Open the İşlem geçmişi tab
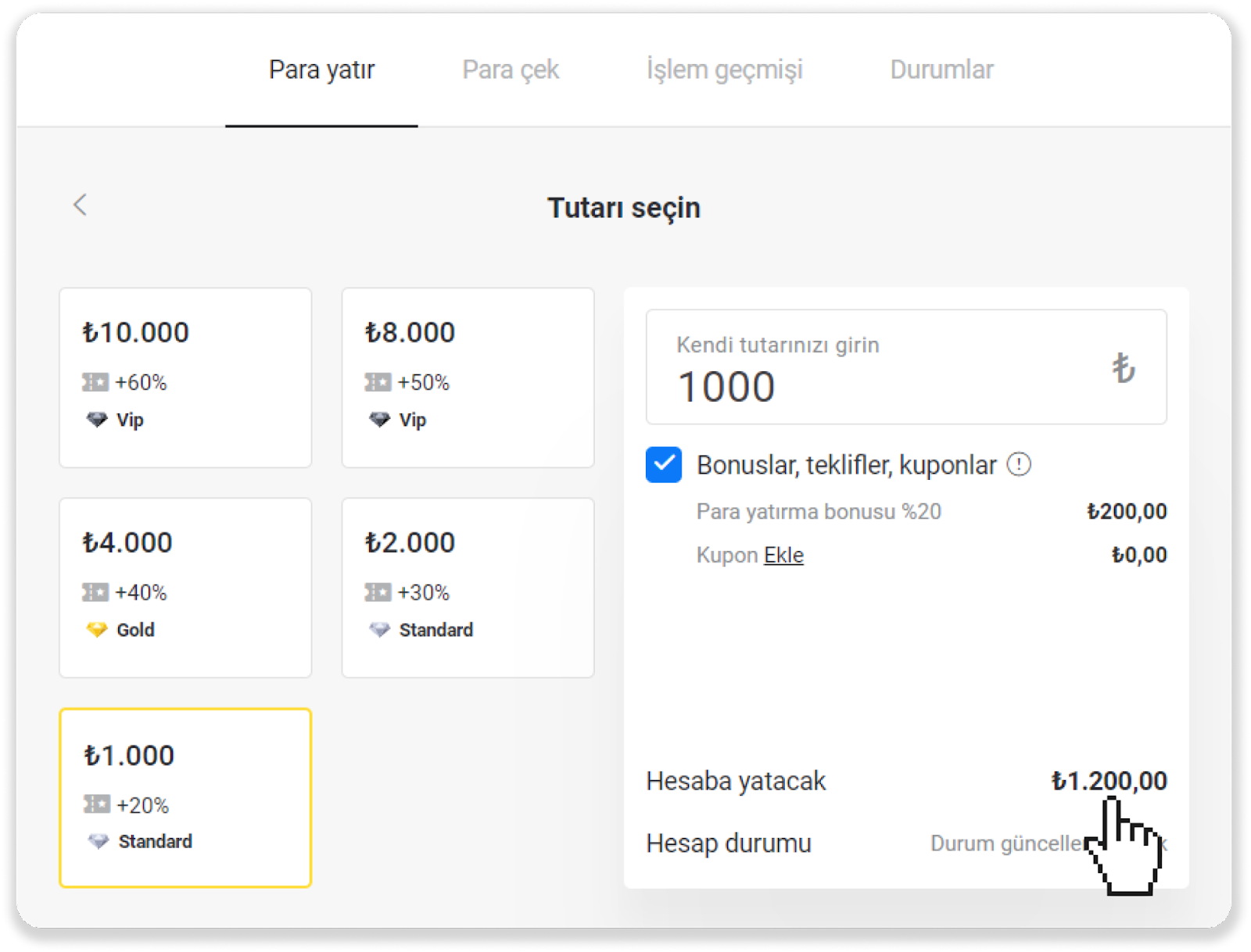The width and height of the screenshot is (1251, 952). [x=724, y=70]
